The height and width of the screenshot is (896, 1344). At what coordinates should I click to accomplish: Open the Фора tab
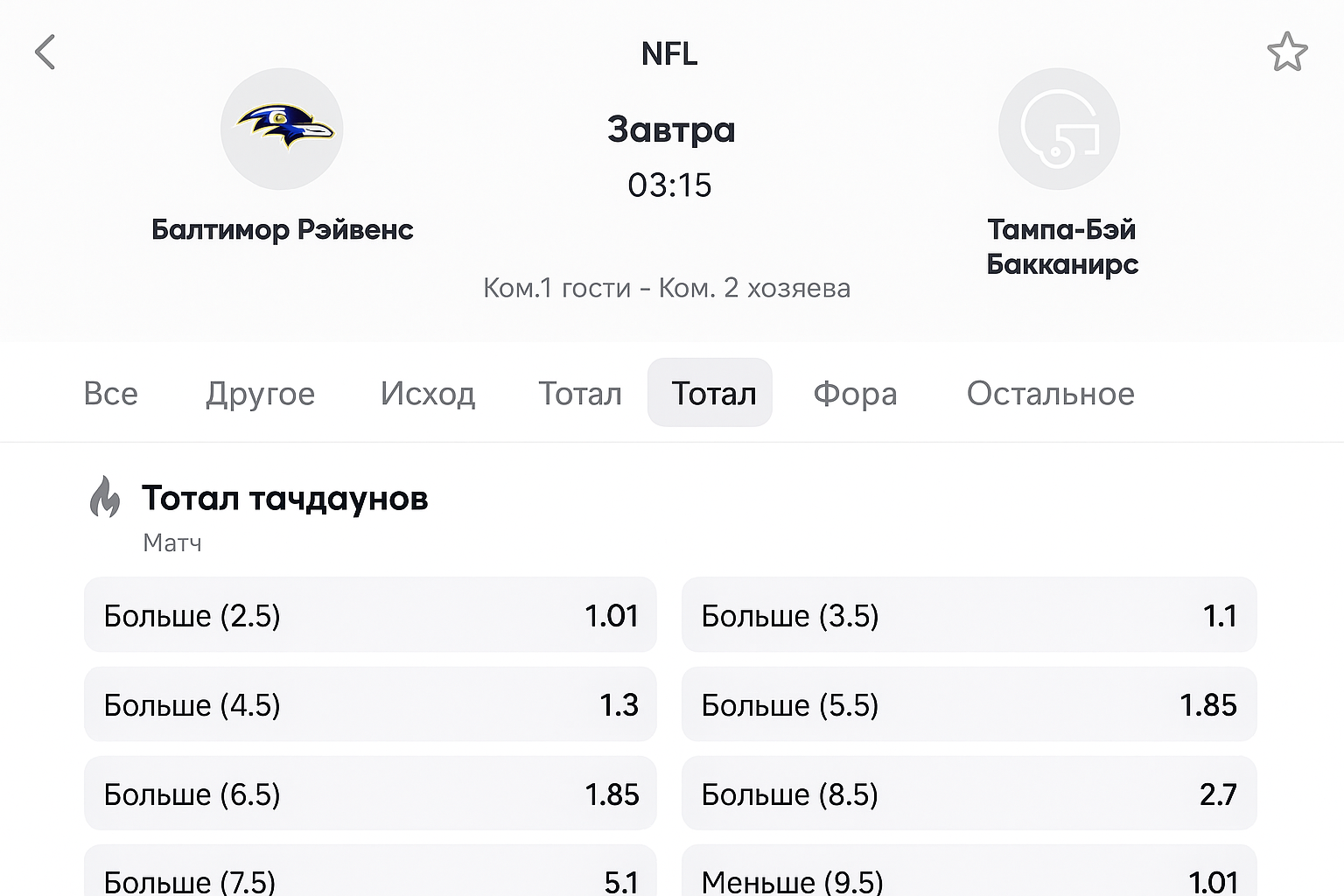[855, 394]
